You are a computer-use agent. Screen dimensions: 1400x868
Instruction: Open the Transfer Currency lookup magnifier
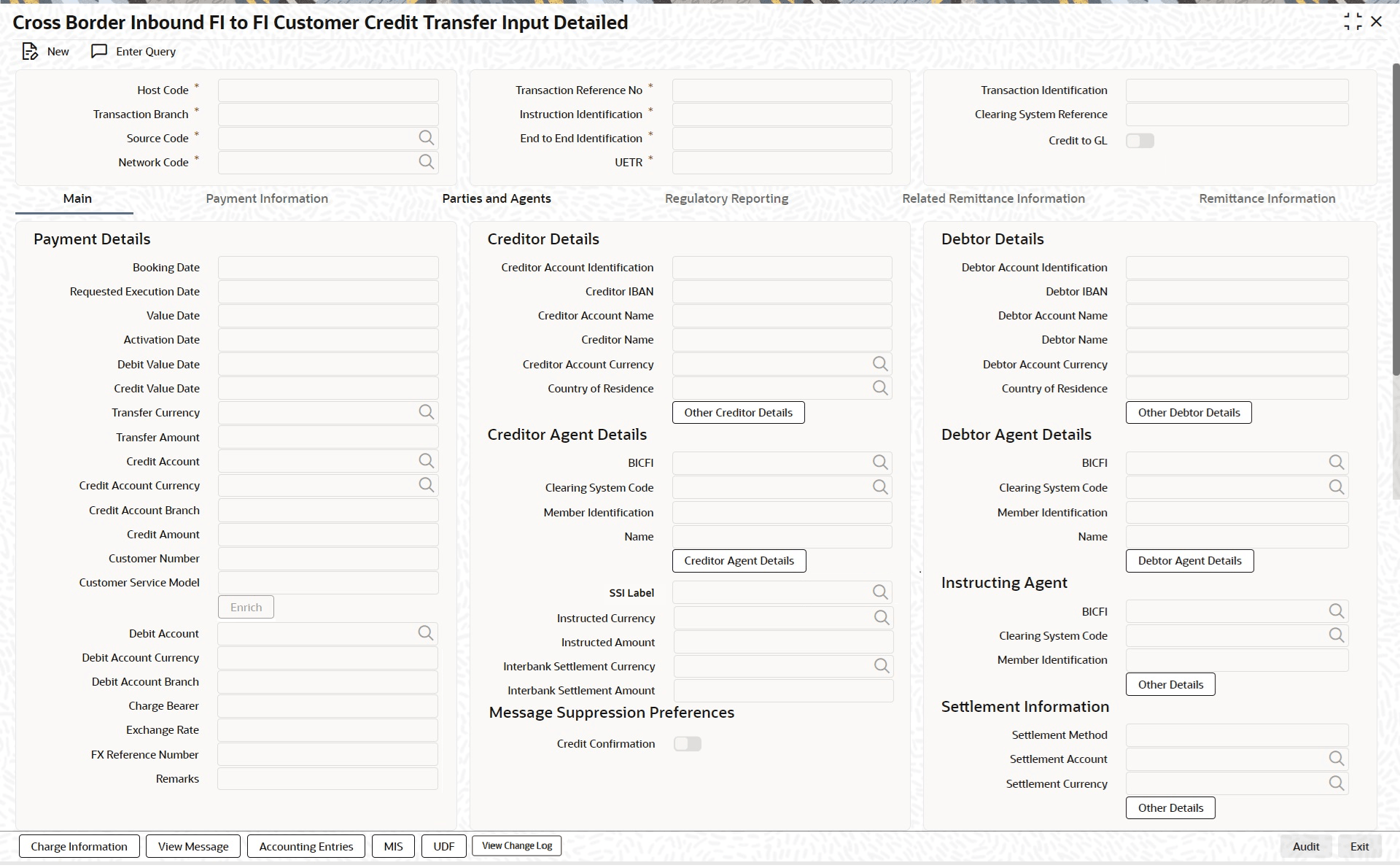coord(427,412)
